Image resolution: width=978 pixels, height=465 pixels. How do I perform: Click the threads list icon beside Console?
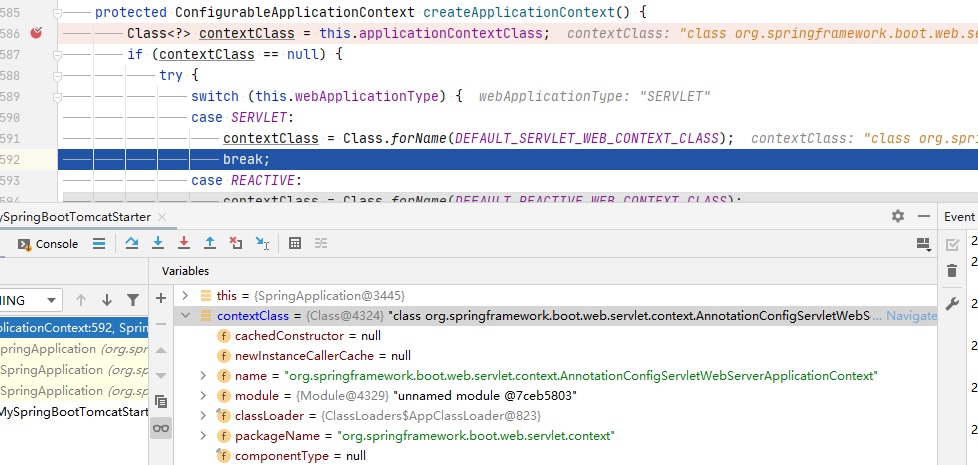pyautogui.click(x=99, y=244)
